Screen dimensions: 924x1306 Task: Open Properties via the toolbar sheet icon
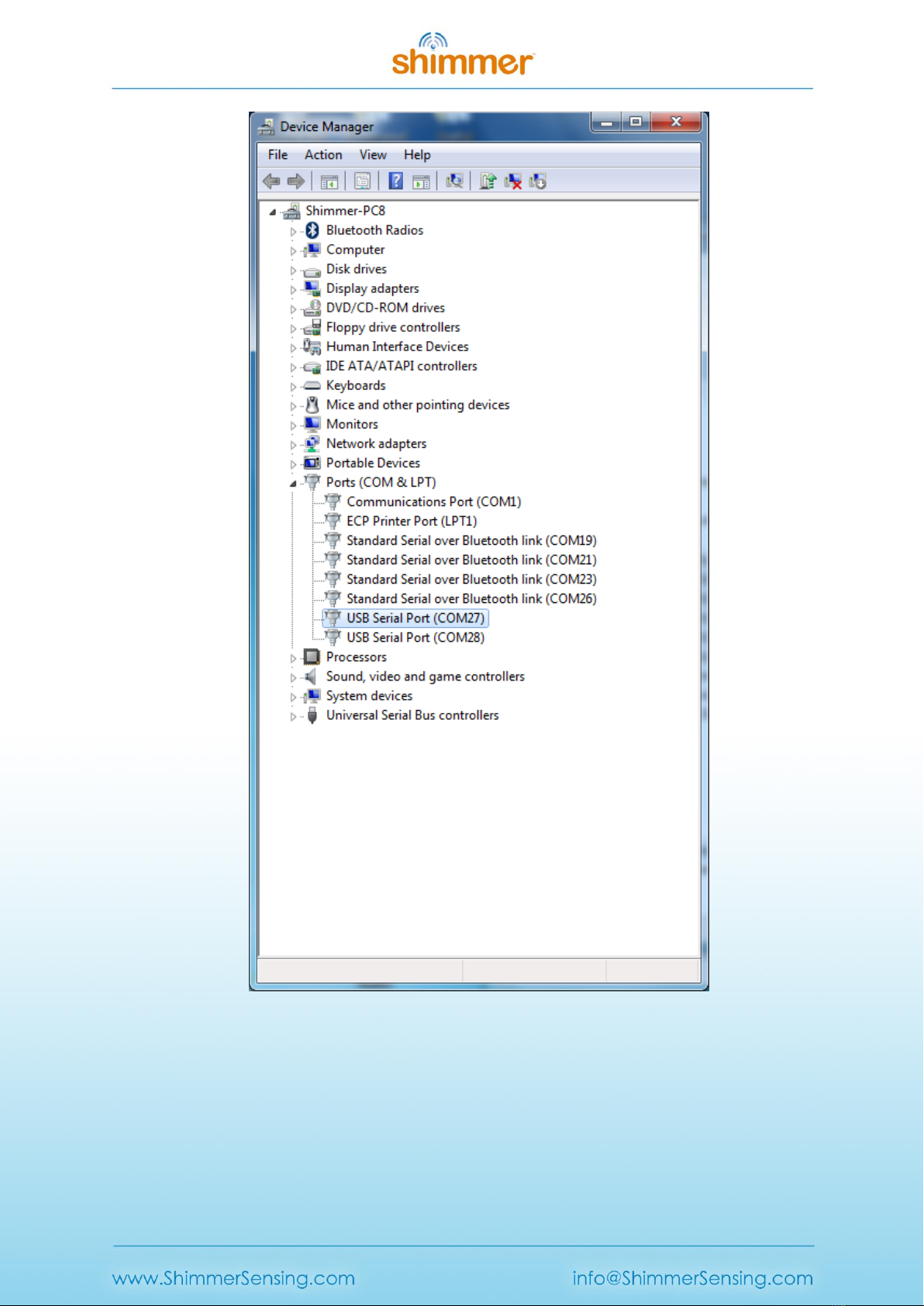point(362,181)
